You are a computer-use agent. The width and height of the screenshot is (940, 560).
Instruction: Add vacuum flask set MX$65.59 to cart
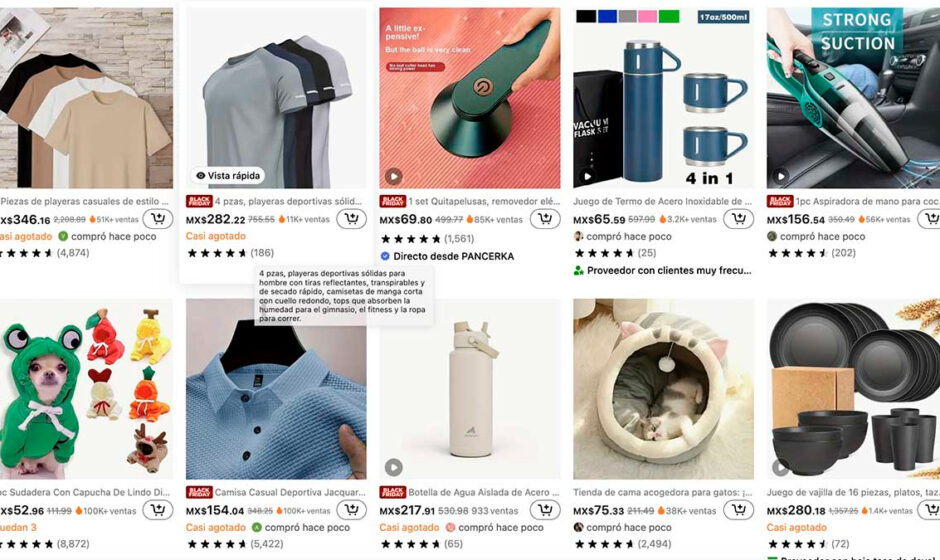pos(739,219)
